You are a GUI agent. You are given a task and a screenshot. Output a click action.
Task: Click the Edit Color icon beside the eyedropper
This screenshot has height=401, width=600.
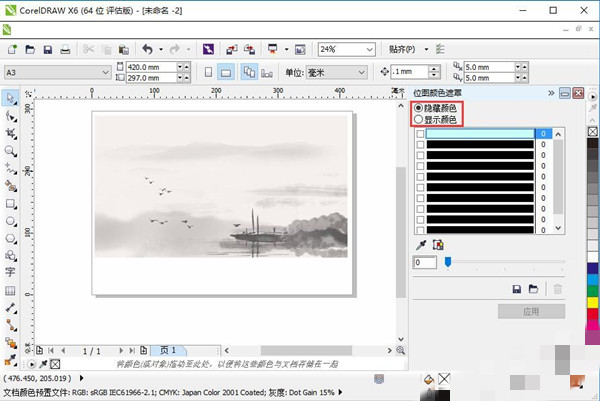[438, 245]
